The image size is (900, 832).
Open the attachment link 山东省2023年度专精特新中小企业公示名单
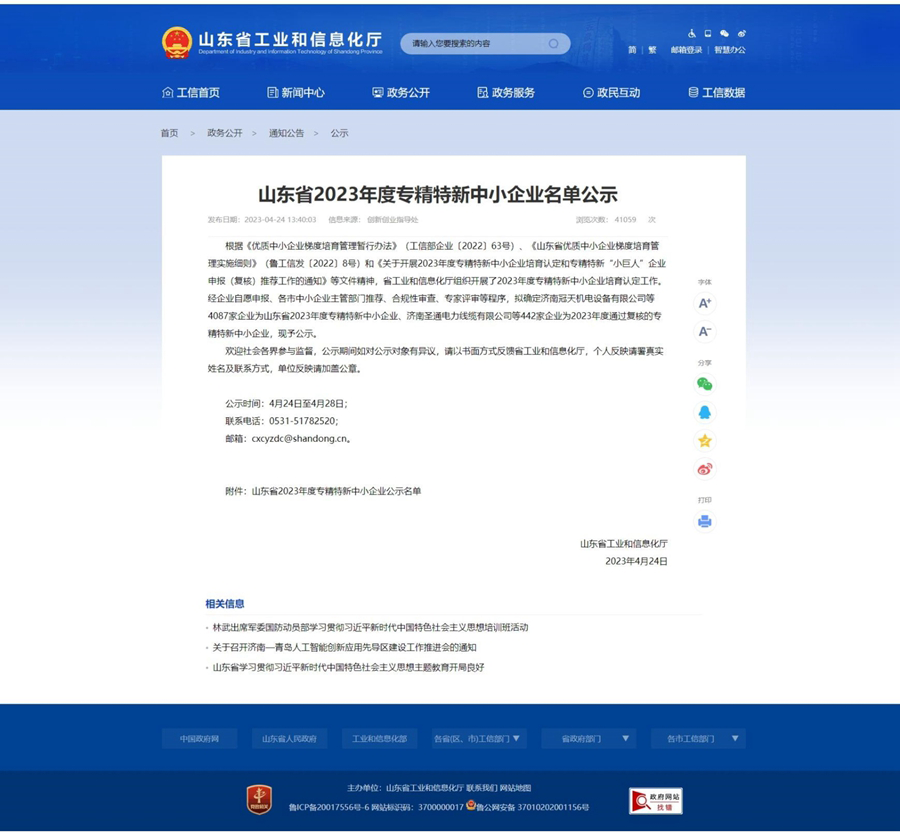[336, 491]
